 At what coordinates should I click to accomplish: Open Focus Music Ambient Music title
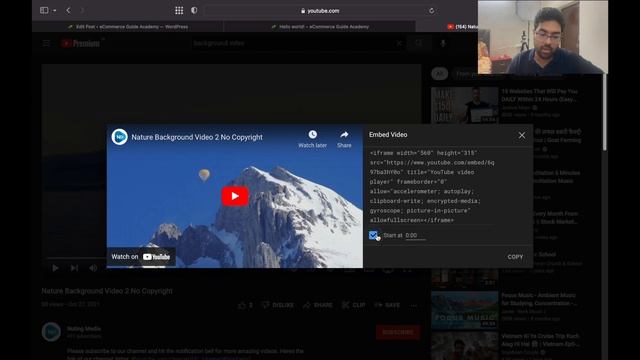539,299
